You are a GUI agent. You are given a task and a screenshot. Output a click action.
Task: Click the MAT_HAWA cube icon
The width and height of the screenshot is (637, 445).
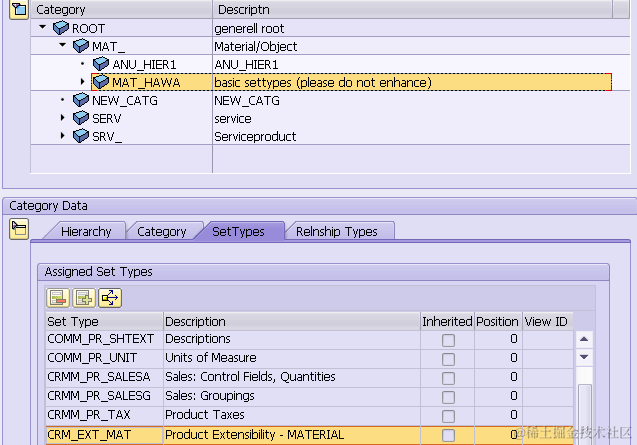[x=101, y=82]
